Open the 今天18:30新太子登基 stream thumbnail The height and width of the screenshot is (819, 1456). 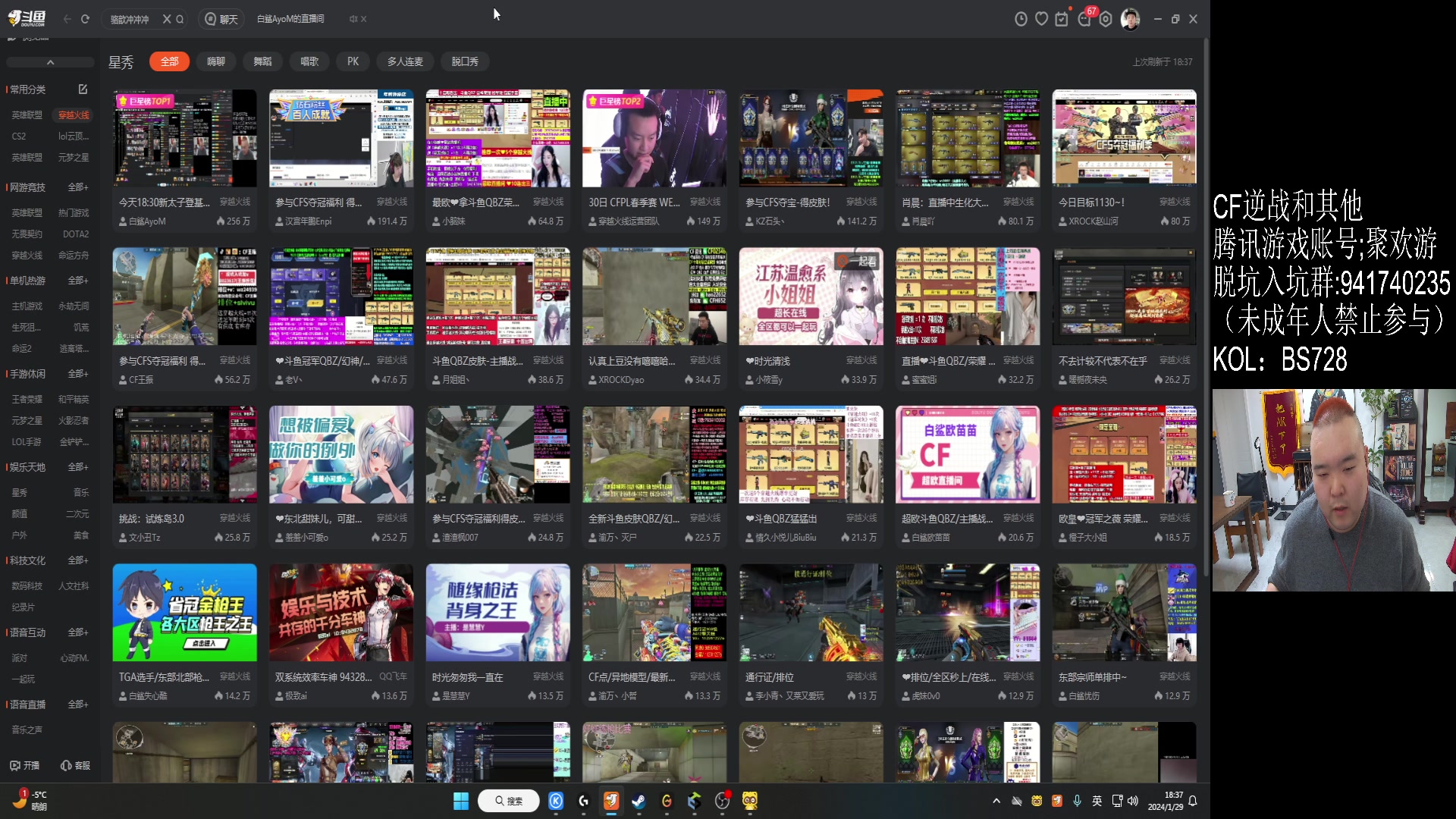click(184, 138)
